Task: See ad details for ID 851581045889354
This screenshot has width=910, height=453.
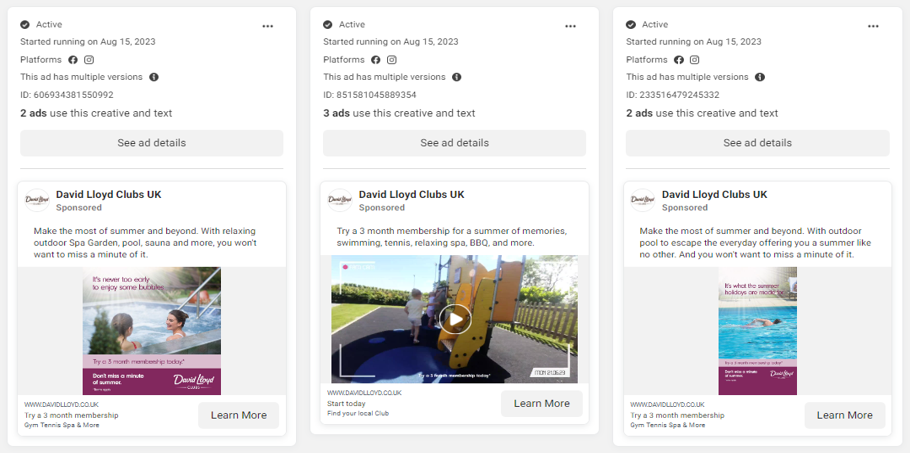Action: pyautogui.click(x=454, y=143)
